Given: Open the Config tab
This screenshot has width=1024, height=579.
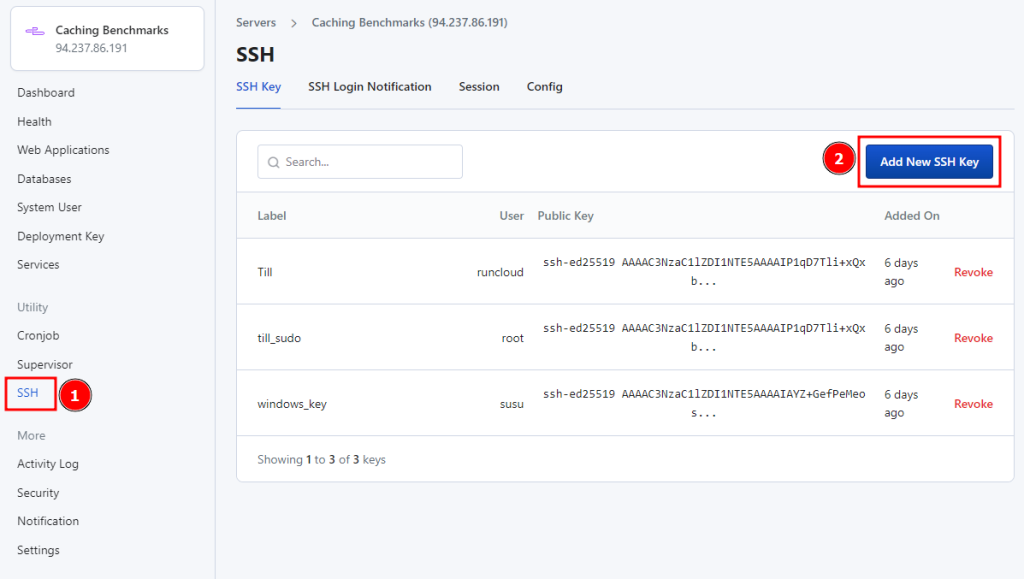Looking at the screenshot, I should coord(544,87).
